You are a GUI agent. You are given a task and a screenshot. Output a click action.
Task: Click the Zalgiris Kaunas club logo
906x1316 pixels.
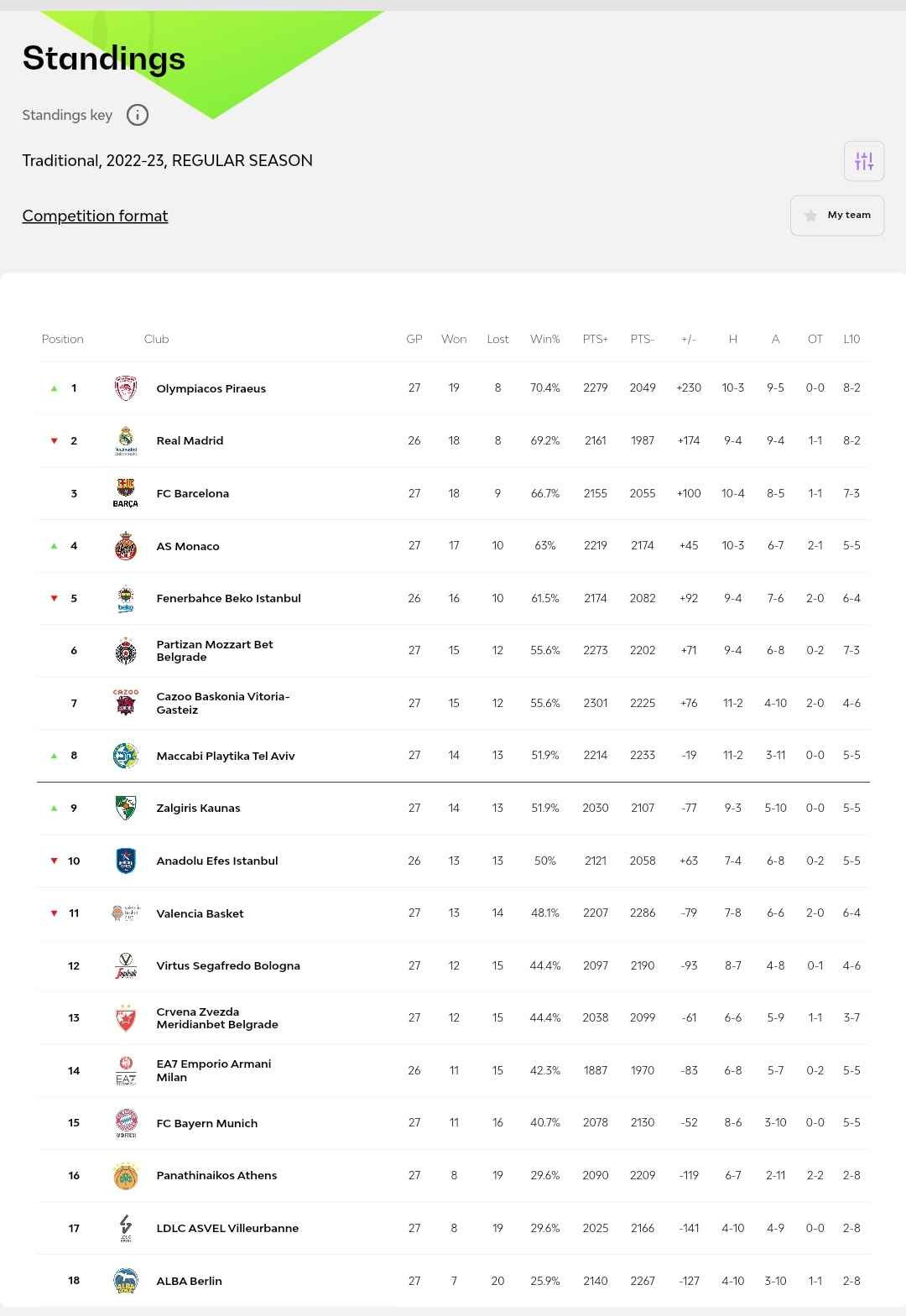(126, 808)
